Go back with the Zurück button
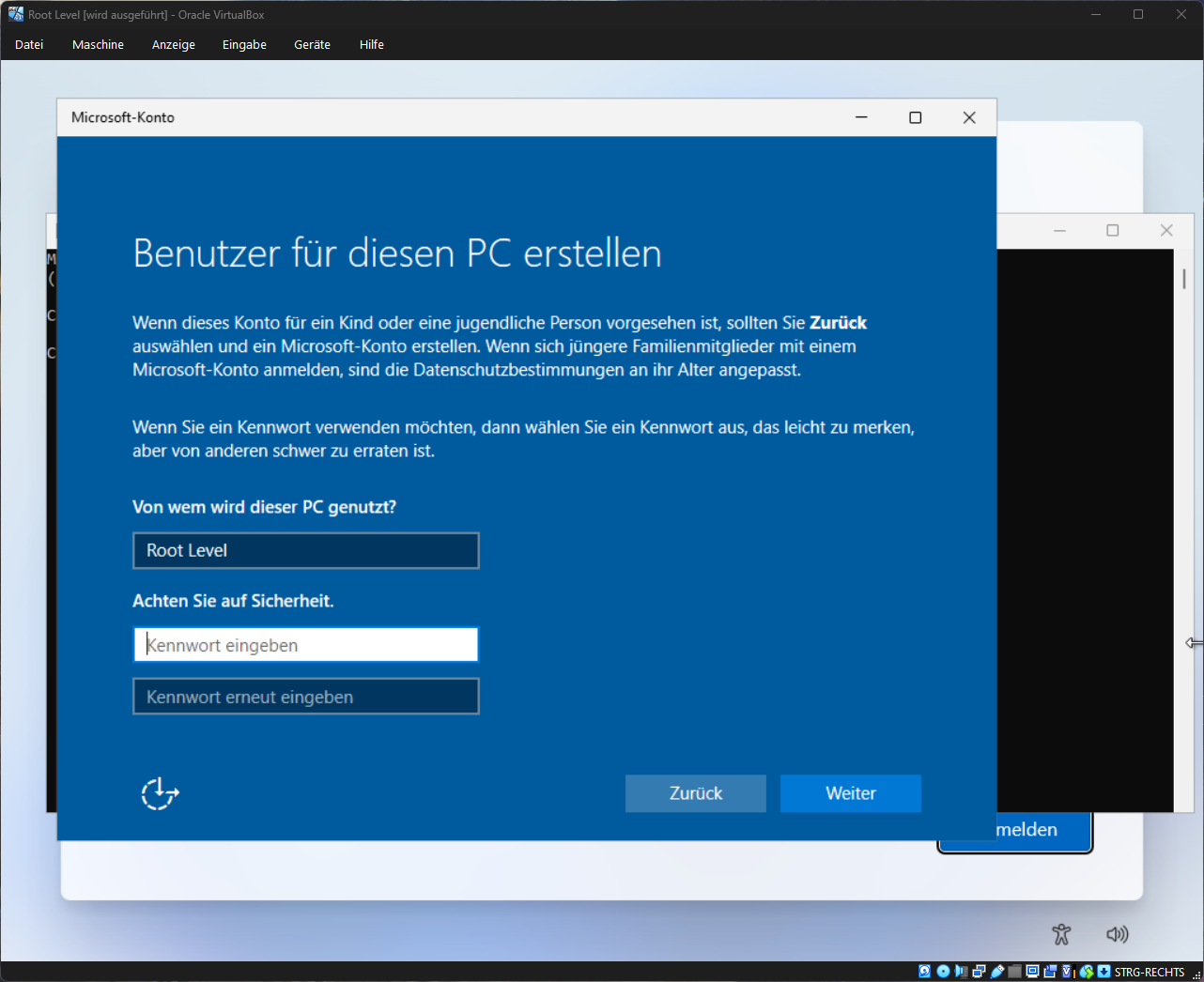This screenshot has height=982, width=1204. point(695,793)
